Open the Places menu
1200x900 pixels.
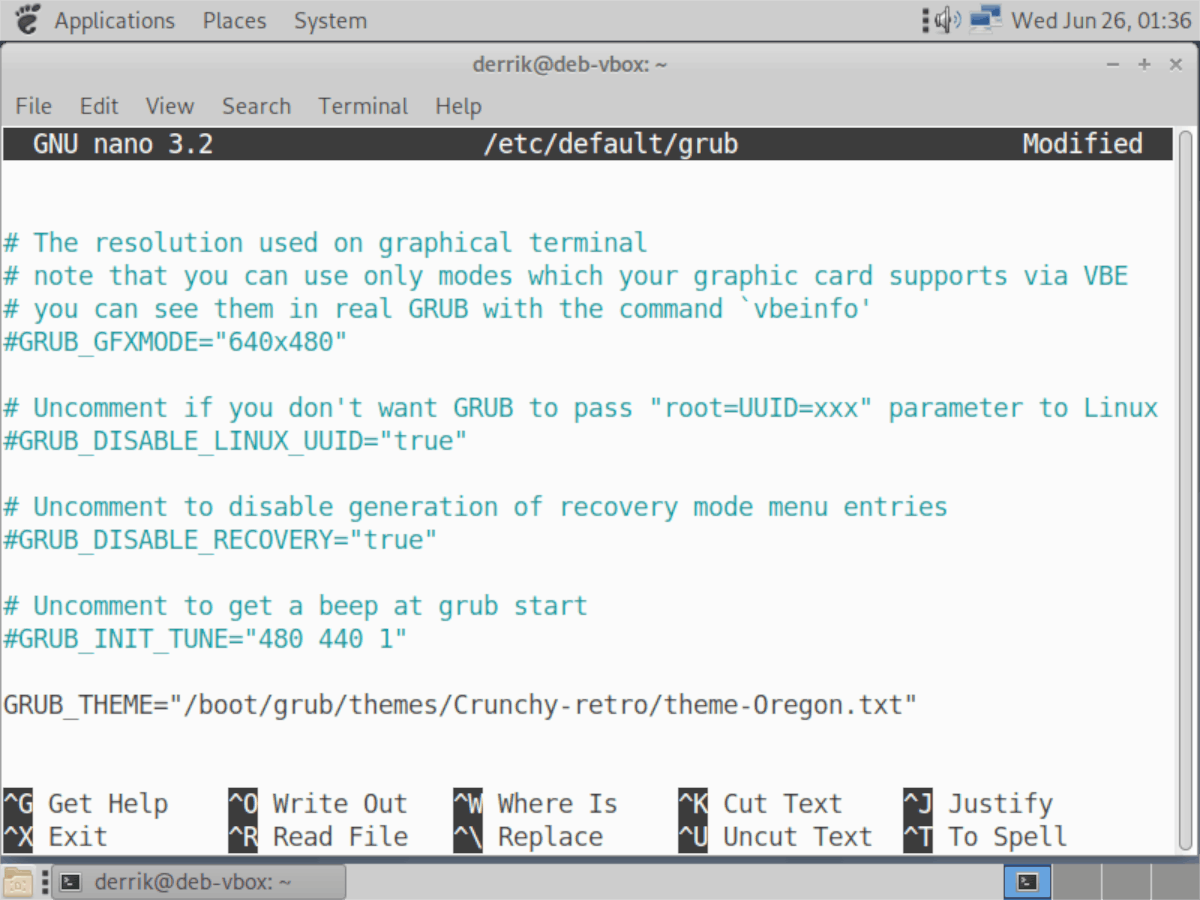pyautogui.click(x=233, y=20)
